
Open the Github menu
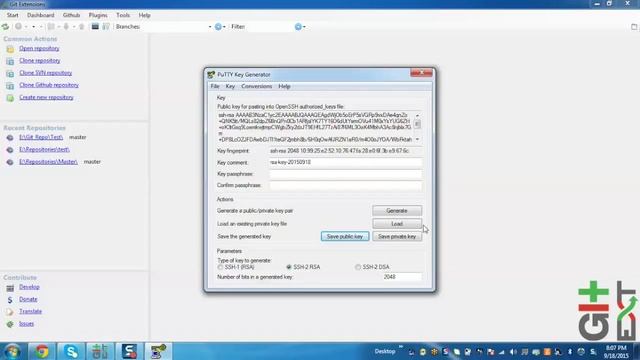click(71, 15)
